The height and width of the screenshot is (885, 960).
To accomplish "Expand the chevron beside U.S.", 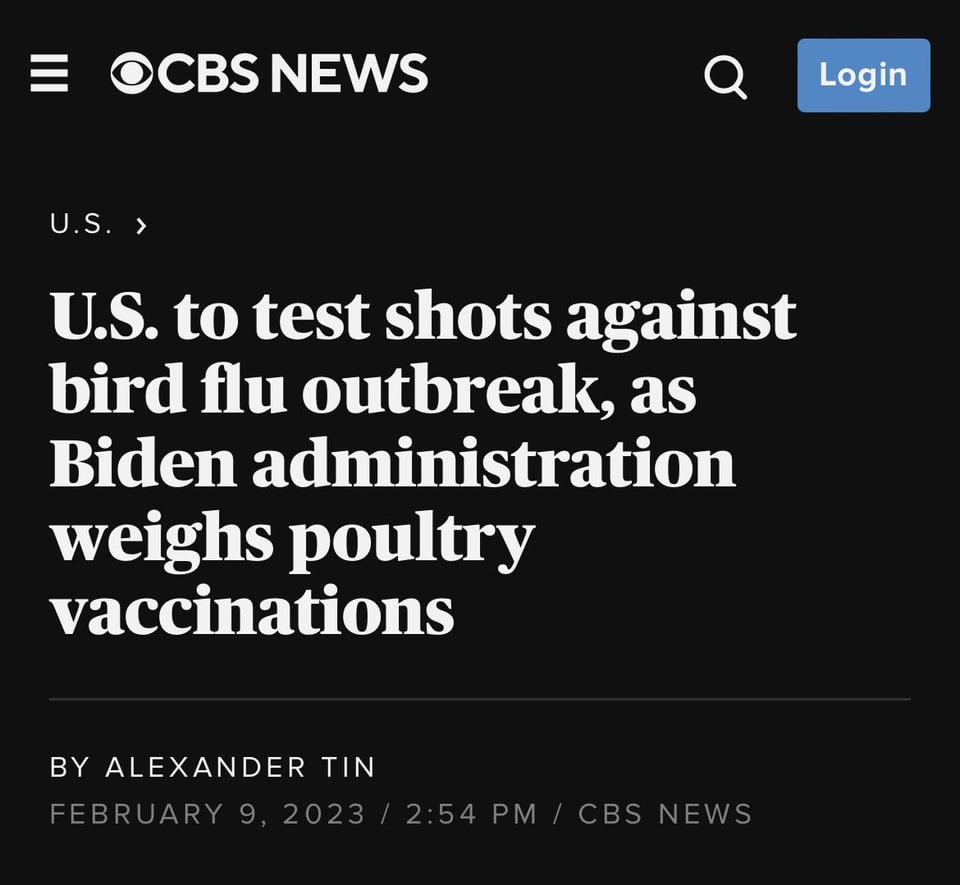I will (x=141, y=226).
